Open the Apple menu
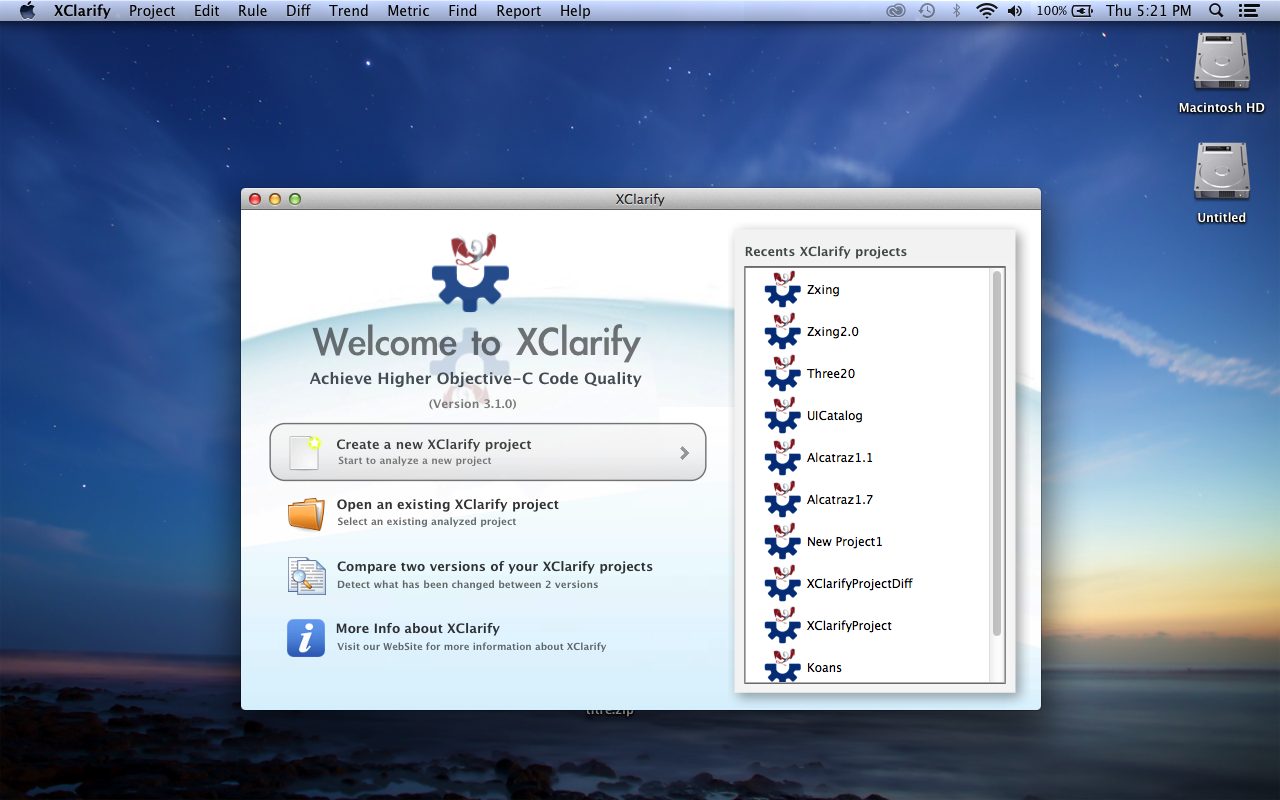Image resolution: width=1280 pixels, height=800 pixels. (27, 11)
